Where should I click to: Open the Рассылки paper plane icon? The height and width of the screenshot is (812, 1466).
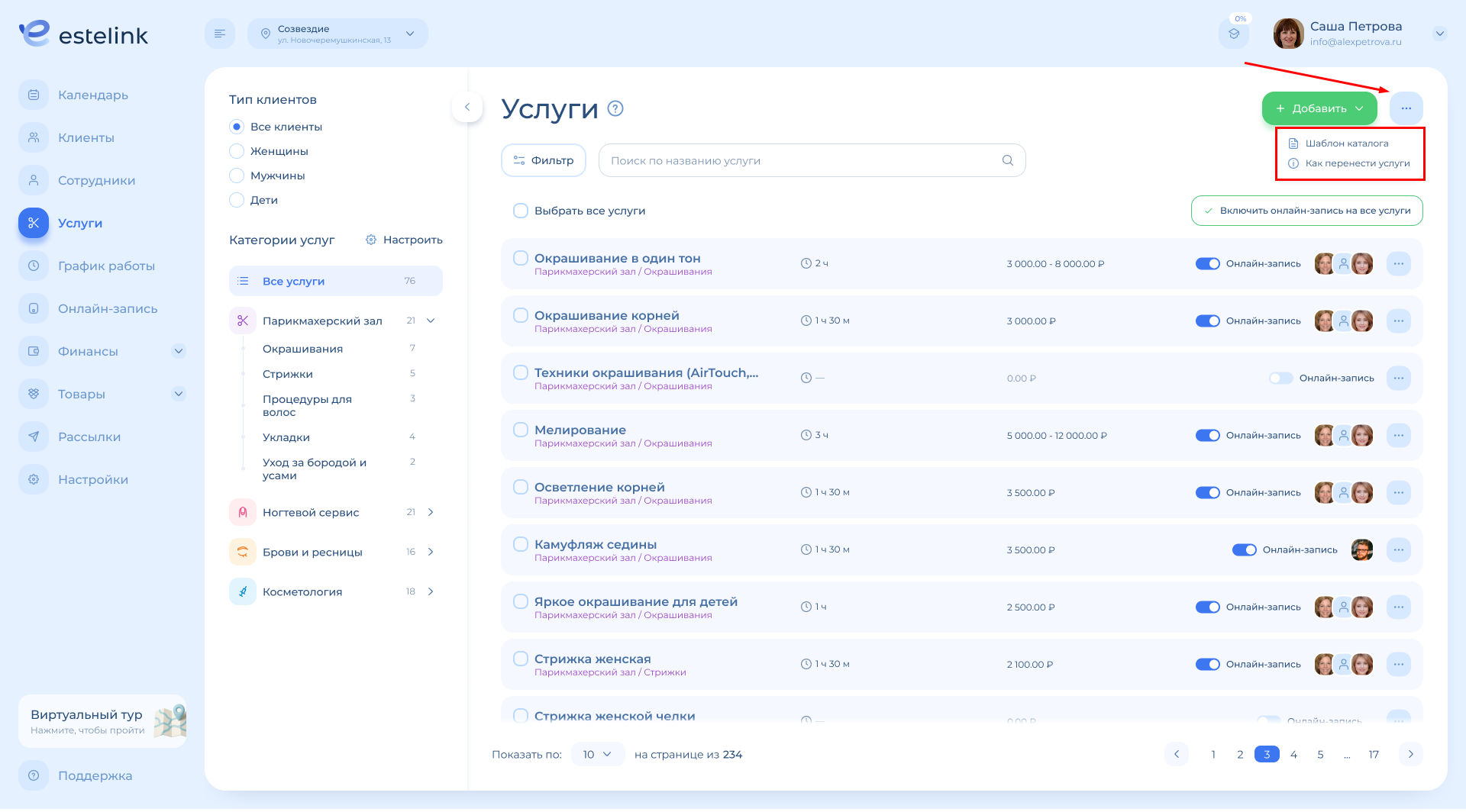tap(34, 437)
